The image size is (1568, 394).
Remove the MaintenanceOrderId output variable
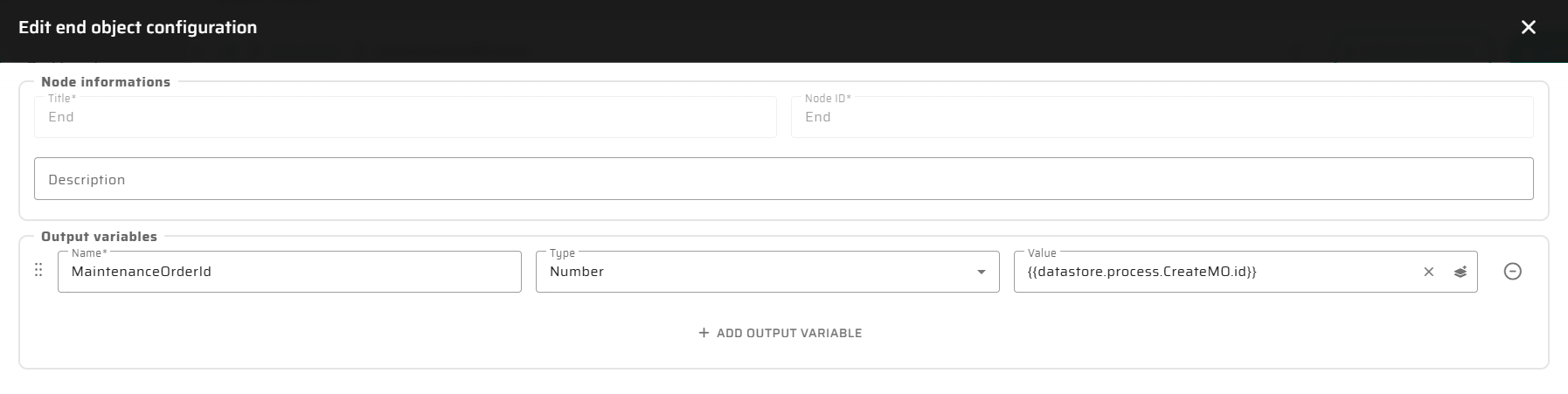coord(1512,272)
